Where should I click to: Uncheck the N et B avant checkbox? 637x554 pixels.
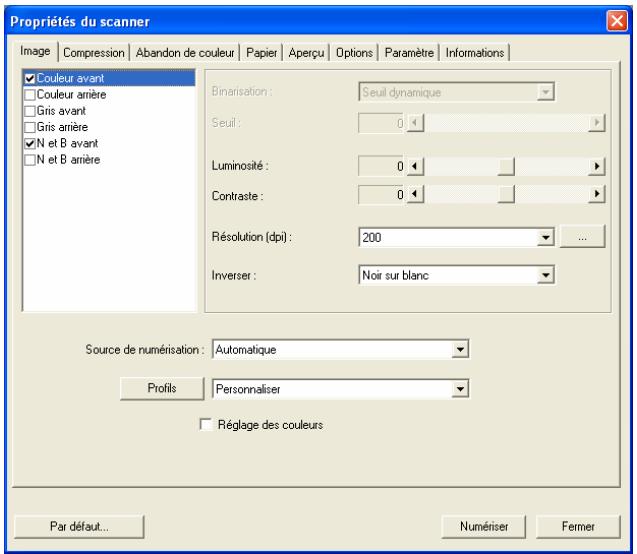tap(30, 143)
